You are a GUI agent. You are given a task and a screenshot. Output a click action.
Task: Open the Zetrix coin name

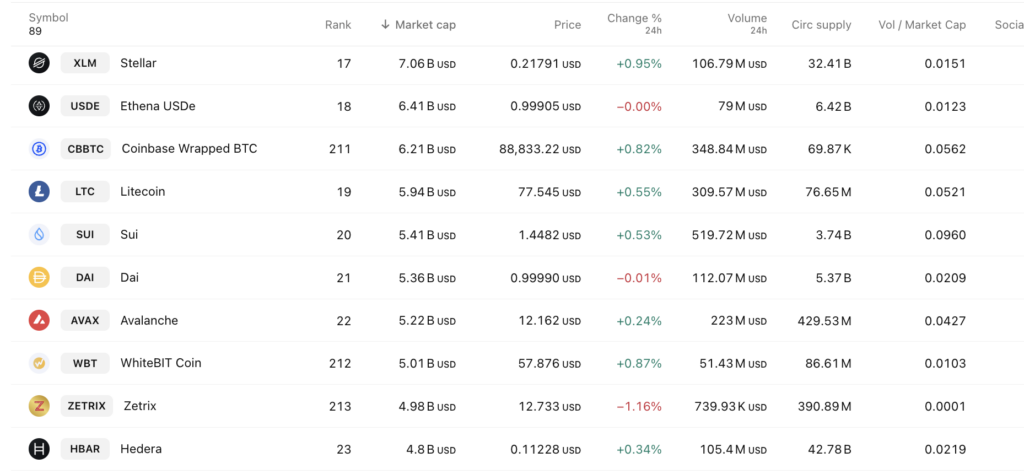point(140,406)
